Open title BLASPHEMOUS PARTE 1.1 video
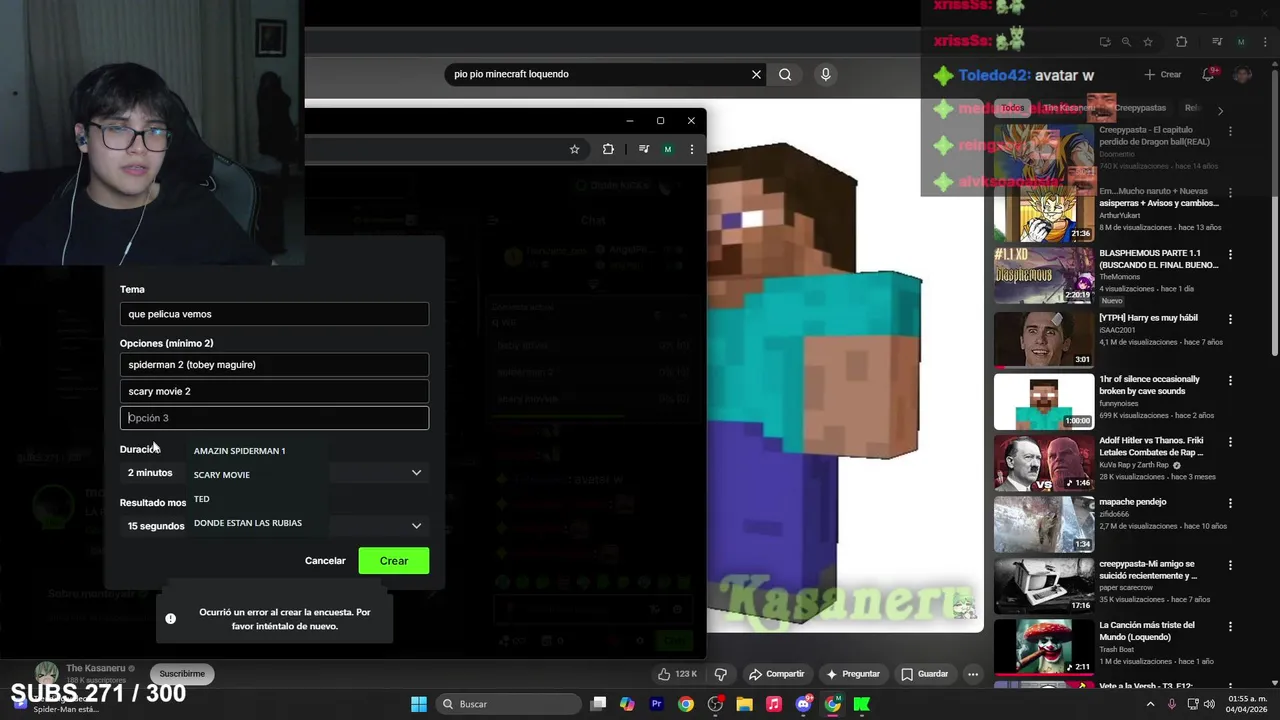Image resolution: width=1280 pixels, height=720 pixels. pos(1159,259)
